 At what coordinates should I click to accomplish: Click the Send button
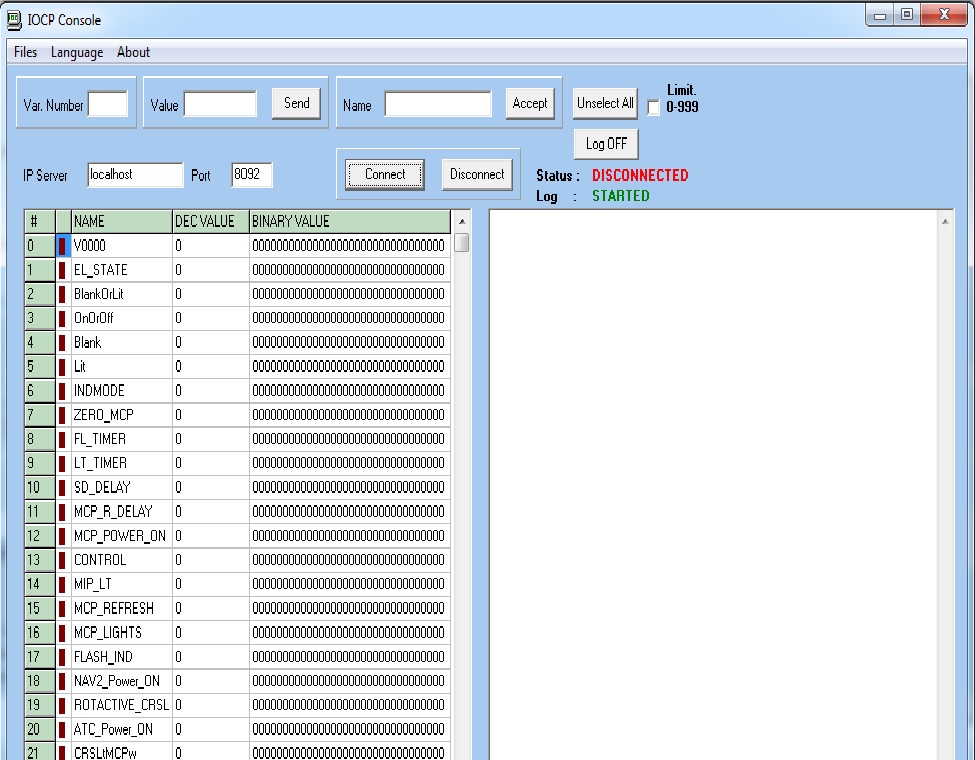point(297,103)
